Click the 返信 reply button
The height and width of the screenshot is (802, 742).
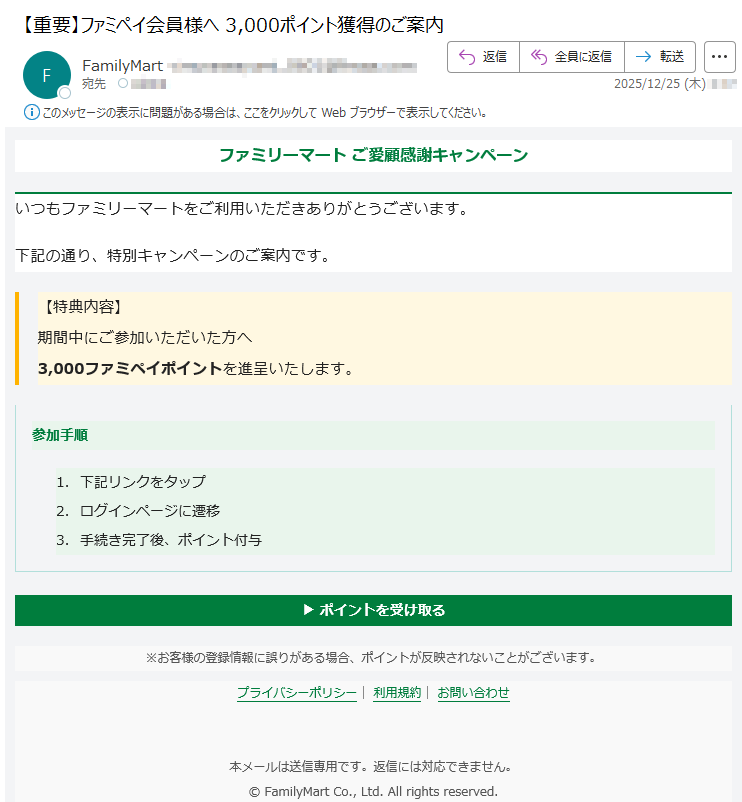point(483,57)
